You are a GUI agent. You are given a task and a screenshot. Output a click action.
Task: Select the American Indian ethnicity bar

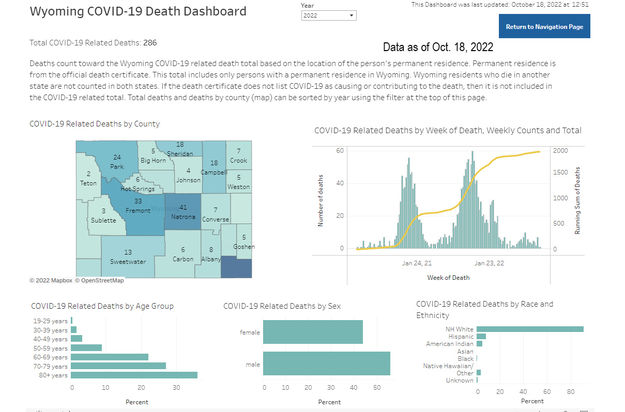479,343
